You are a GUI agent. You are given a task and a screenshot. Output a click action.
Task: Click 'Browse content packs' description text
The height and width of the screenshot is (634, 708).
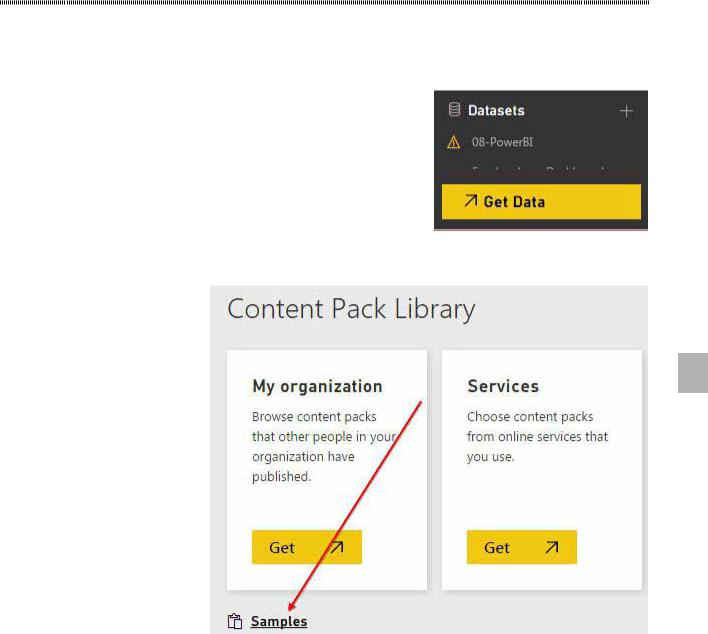click(x=324, y=447)
